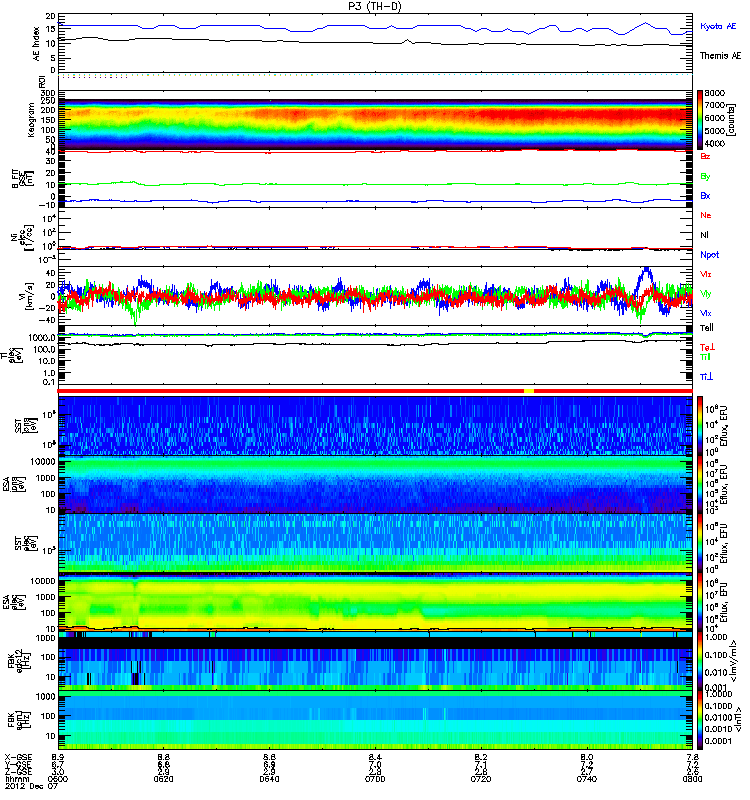
Task: Click the Keogram counts color bar
Action: tap(699, 120)
